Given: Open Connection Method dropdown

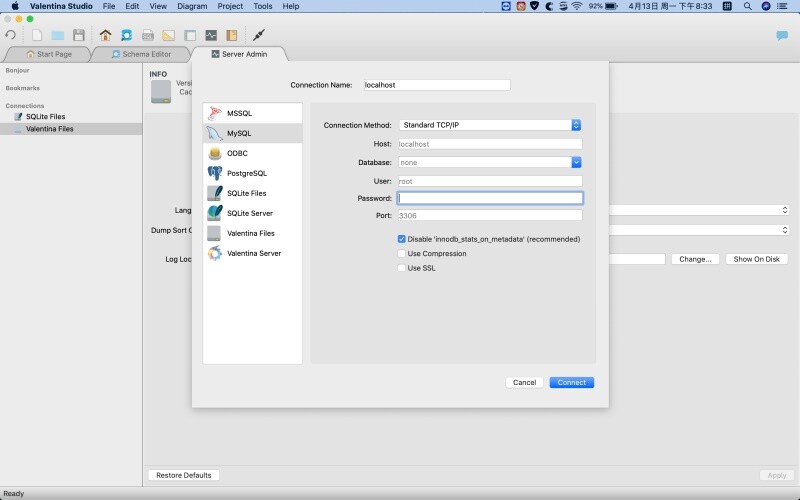Looking at the screenshot, I should 490,125.
